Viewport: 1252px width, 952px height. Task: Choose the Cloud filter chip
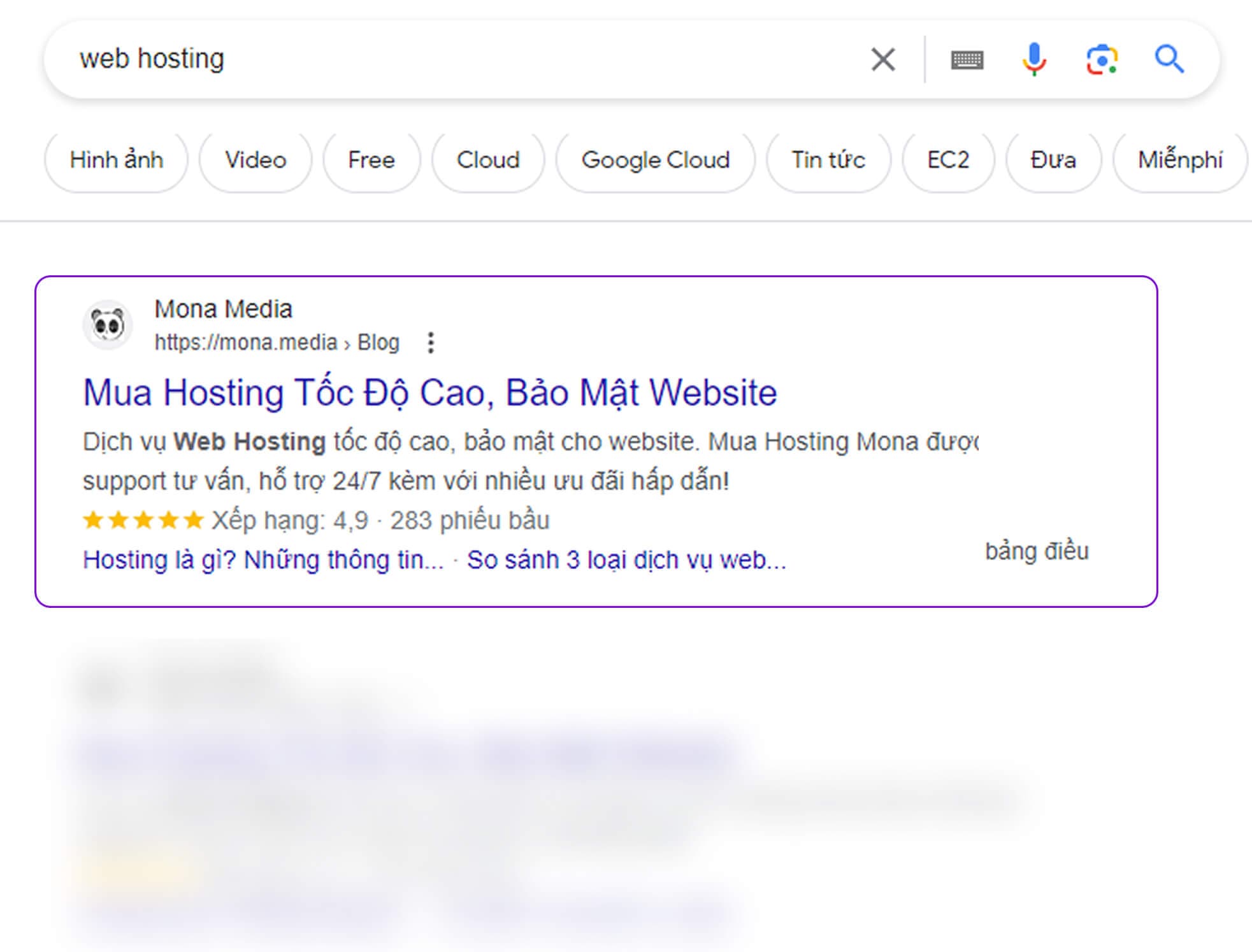click(488, 160)
